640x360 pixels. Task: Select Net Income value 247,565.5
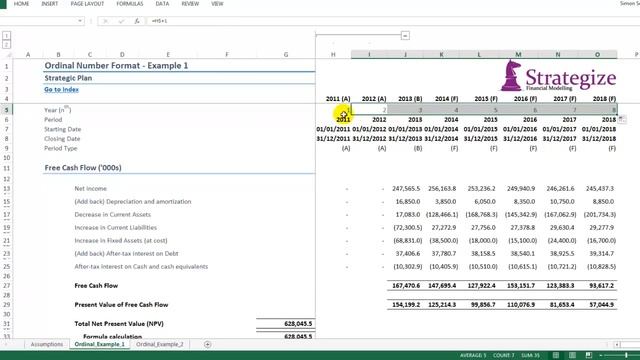(405, 189)
